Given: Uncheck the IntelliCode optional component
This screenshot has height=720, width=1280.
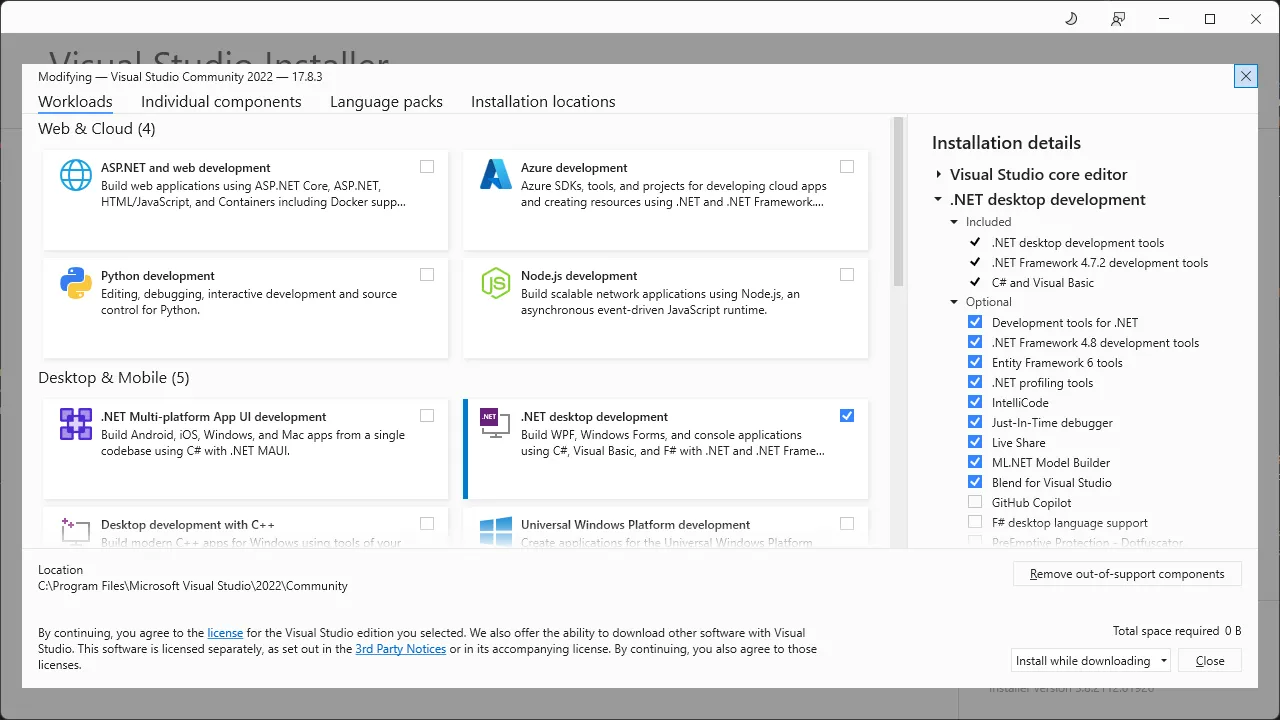Looking at the screenshot, I should (975, 402).
